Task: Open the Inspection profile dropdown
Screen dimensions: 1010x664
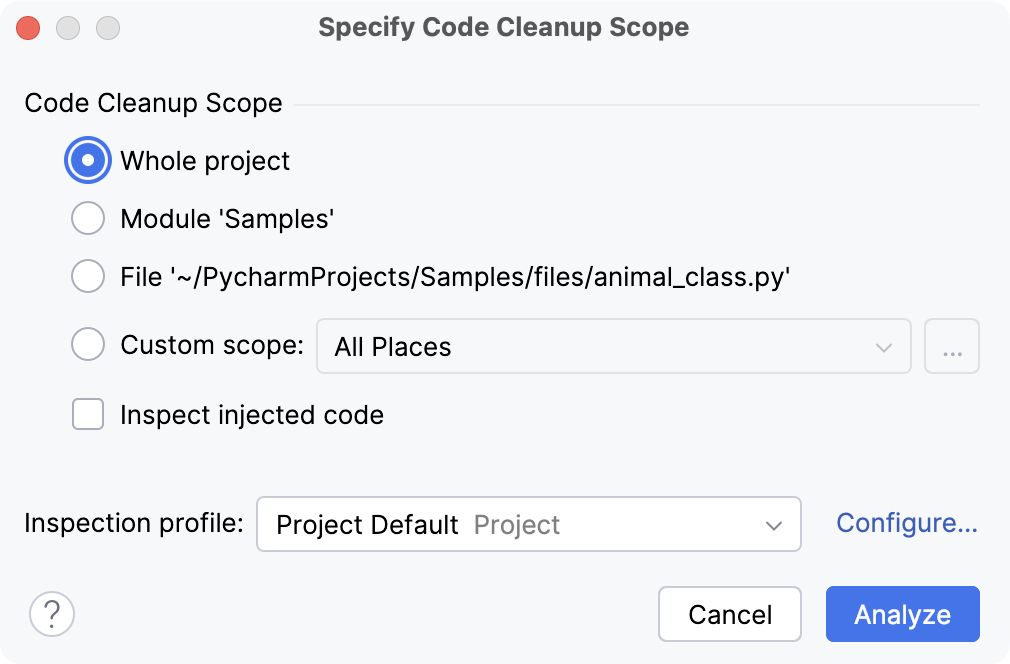Action: [x=528, y=524]
